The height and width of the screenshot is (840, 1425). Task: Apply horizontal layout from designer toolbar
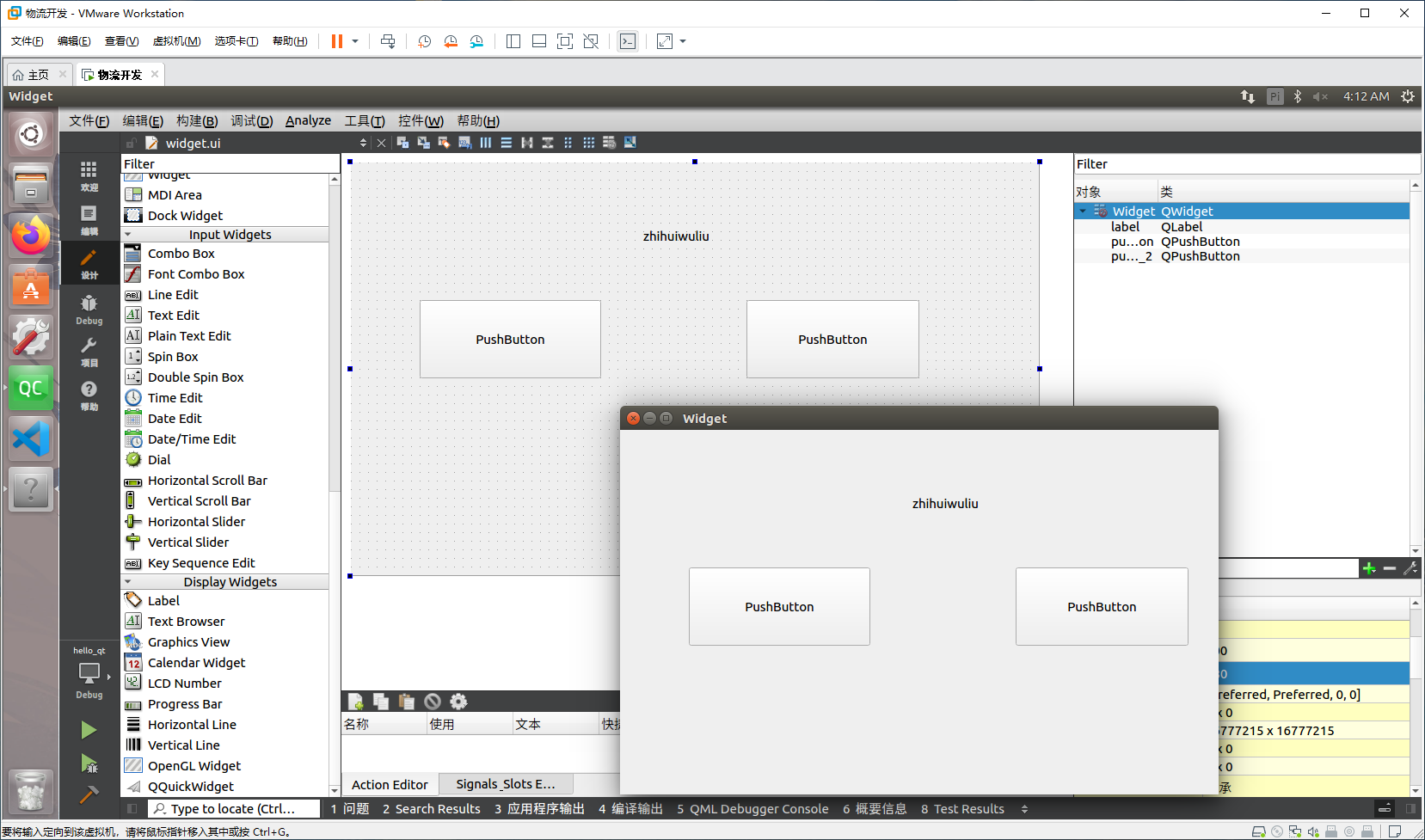[486, 143]
